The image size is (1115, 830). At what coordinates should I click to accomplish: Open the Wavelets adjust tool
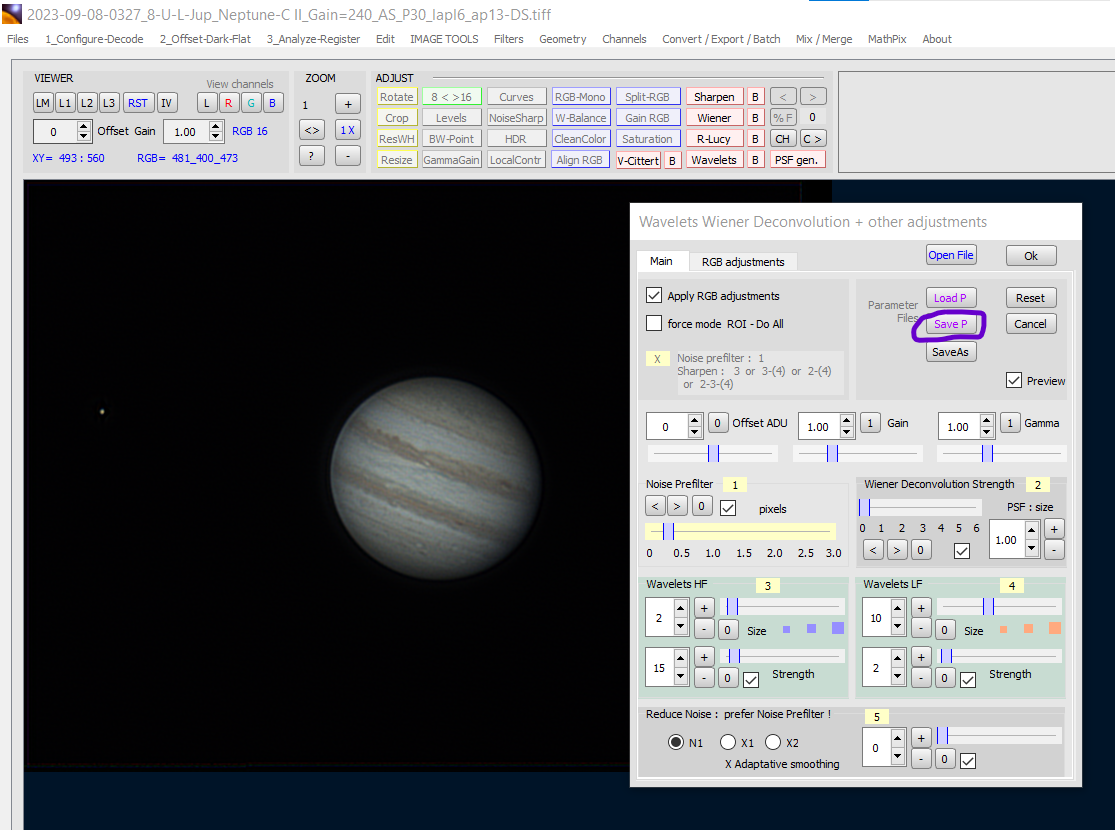tap(714, 160)
